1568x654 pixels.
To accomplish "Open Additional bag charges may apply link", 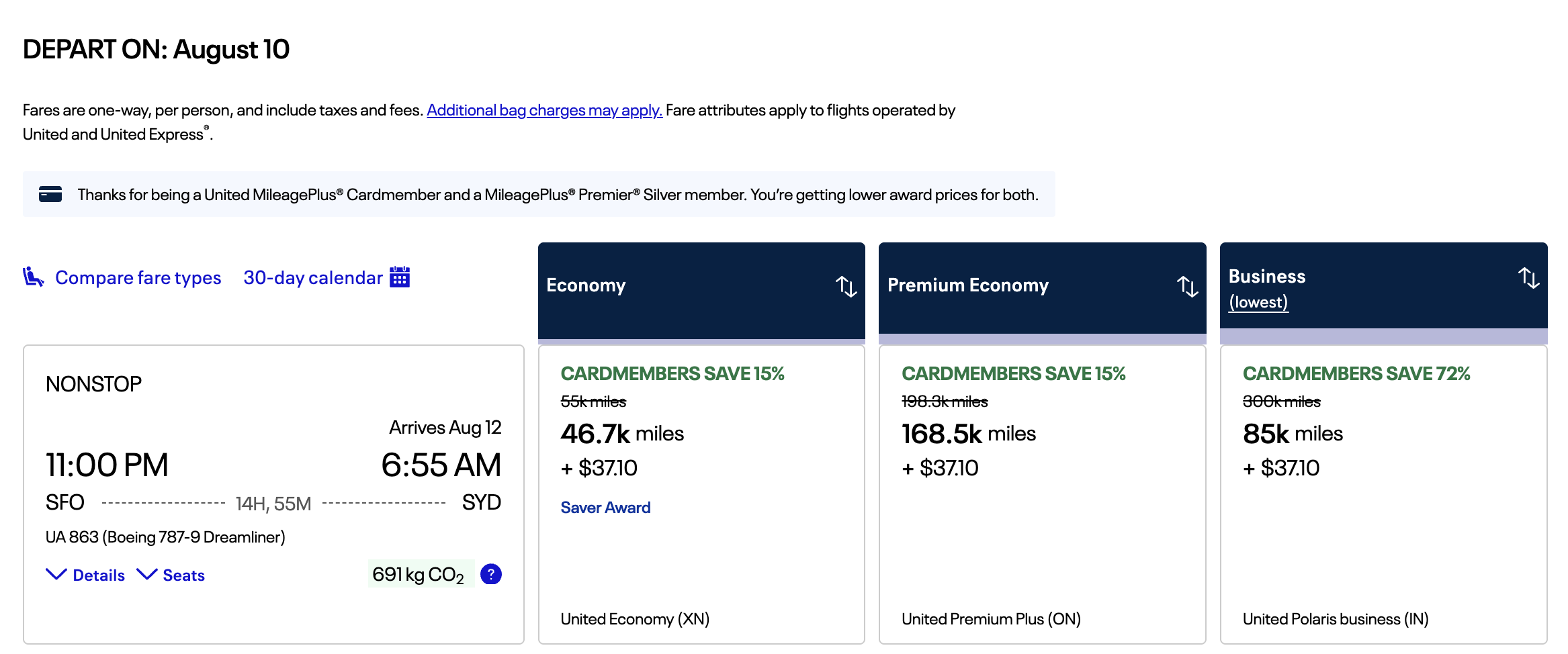I will pyautogui.click(x=544, y=110).
